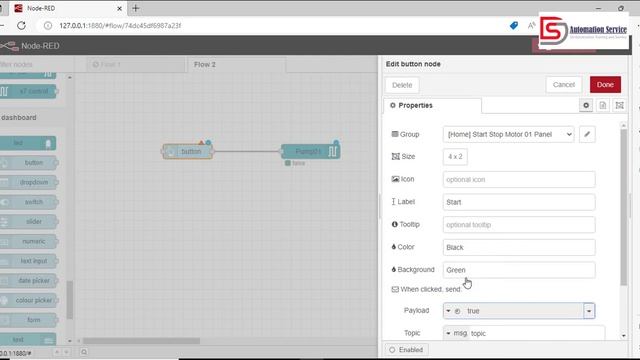
Task: Click the workspace search magnifier icon
Action: coord(84,352)
